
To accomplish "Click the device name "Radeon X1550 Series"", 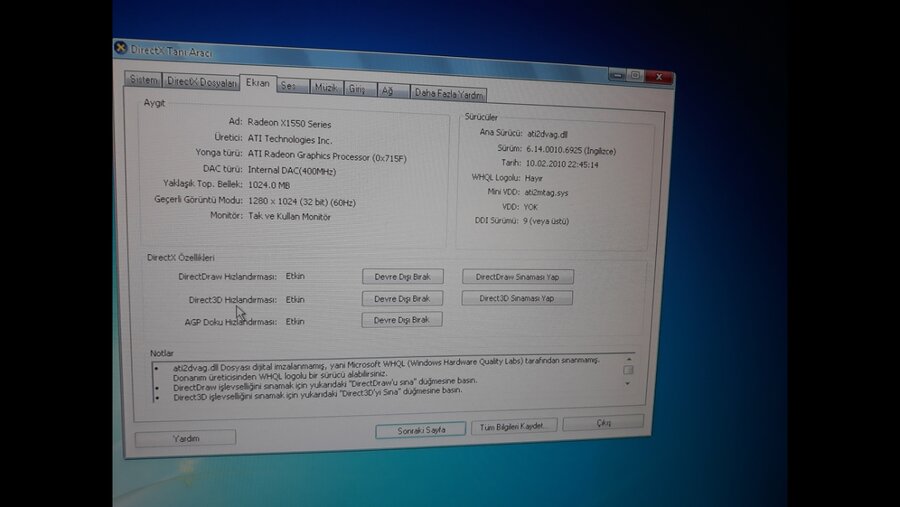I will click(x=289, y=123).
